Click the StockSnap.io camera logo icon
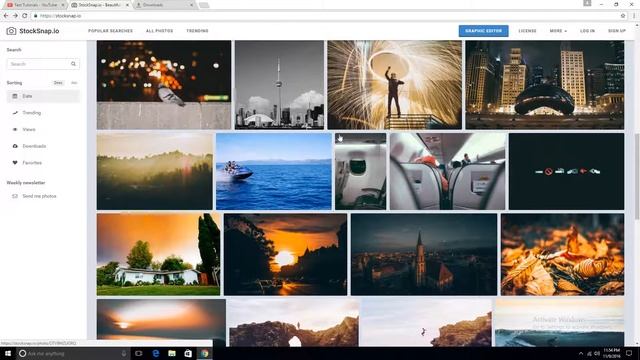Viewport: 640px width, 360px height. 11,31
